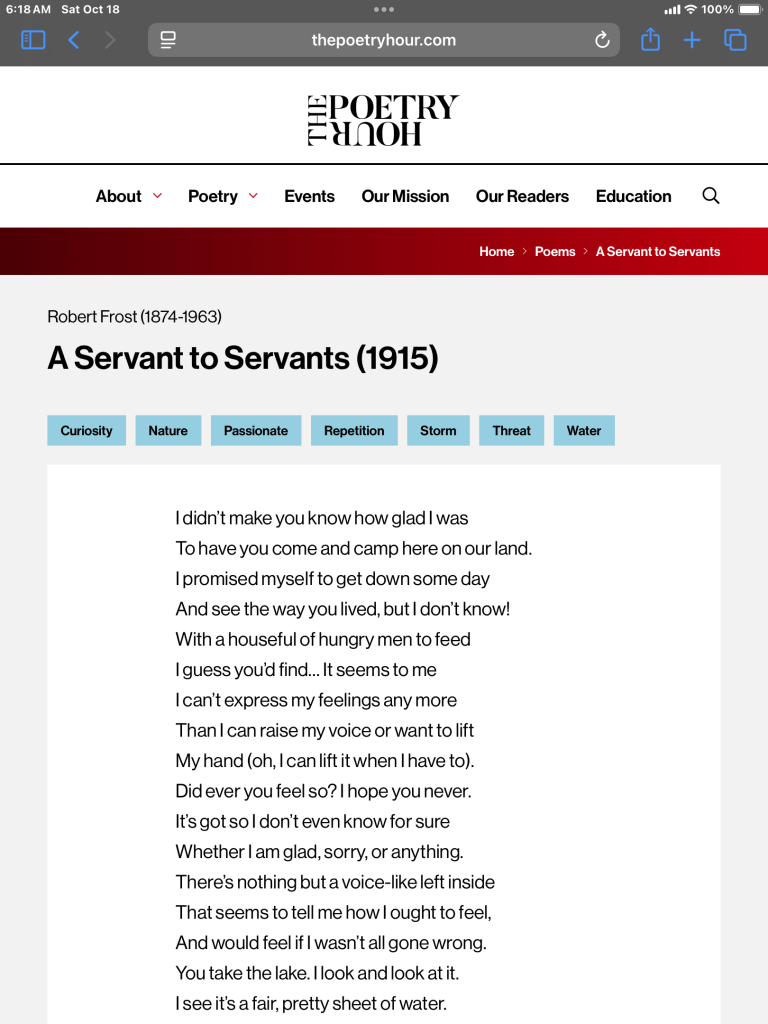The width and height of the screenshot is (768, 1024).
Task: Open the Our Mission page
Action: click(405, 196)
